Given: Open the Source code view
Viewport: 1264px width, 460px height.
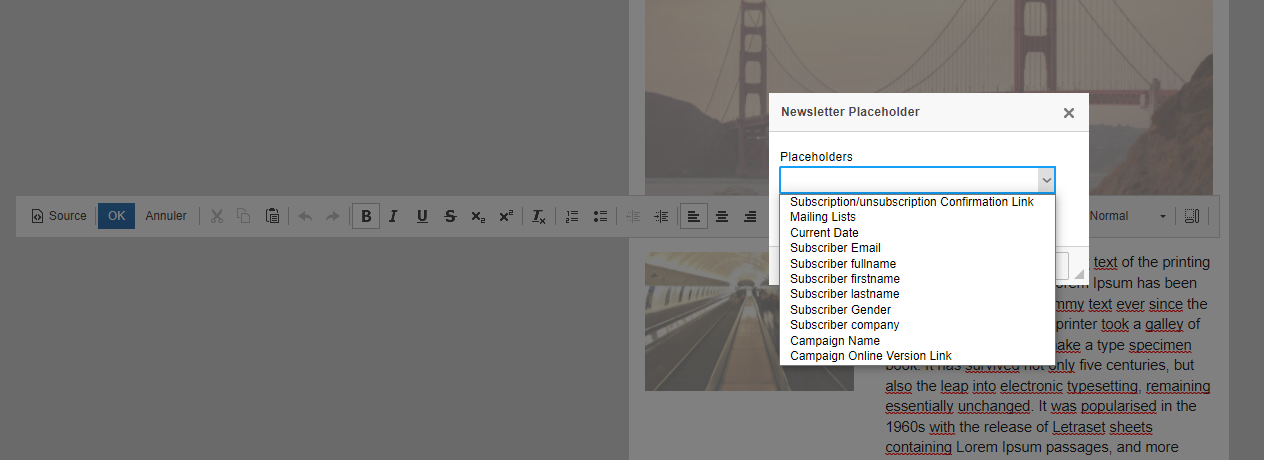Looking at the screenshot, I should pyautogui.click(x=59, y=216).
